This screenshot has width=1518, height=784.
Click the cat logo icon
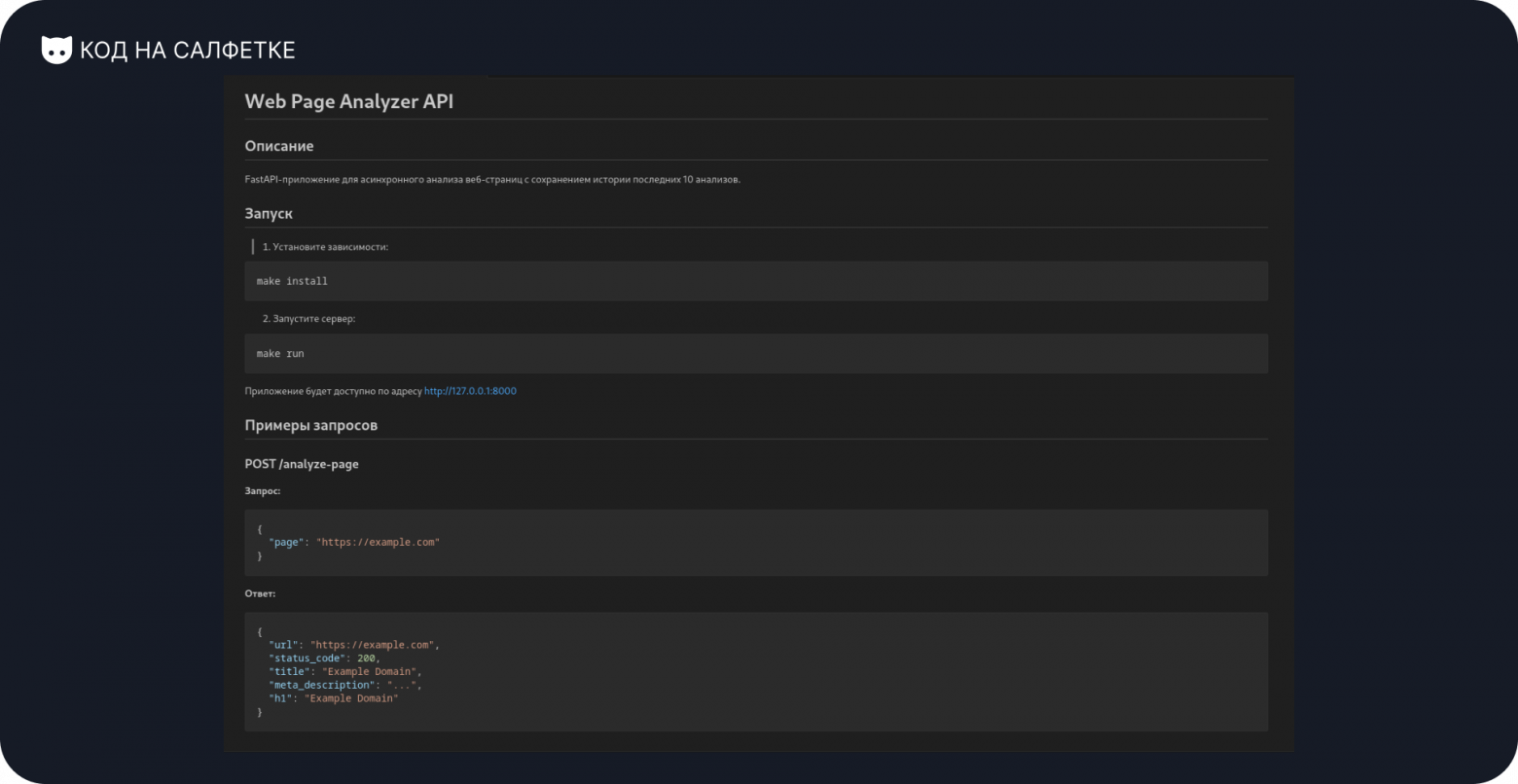tap(56, 50)
